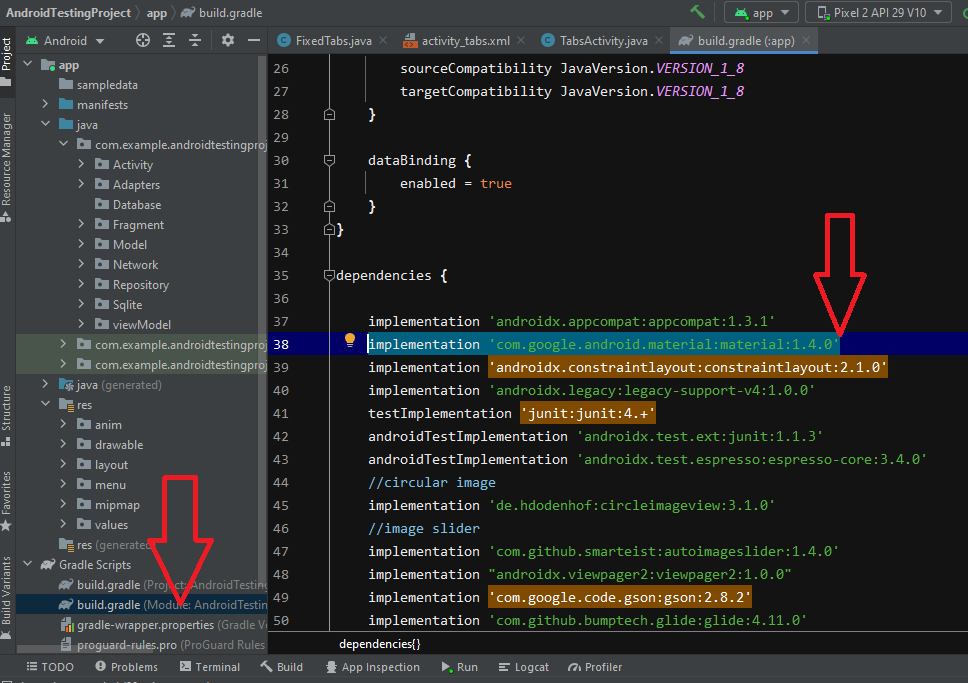Expand the Activity package
Image resolution: width=968 pixels, height=683 pixels.
tap(81, 164)
